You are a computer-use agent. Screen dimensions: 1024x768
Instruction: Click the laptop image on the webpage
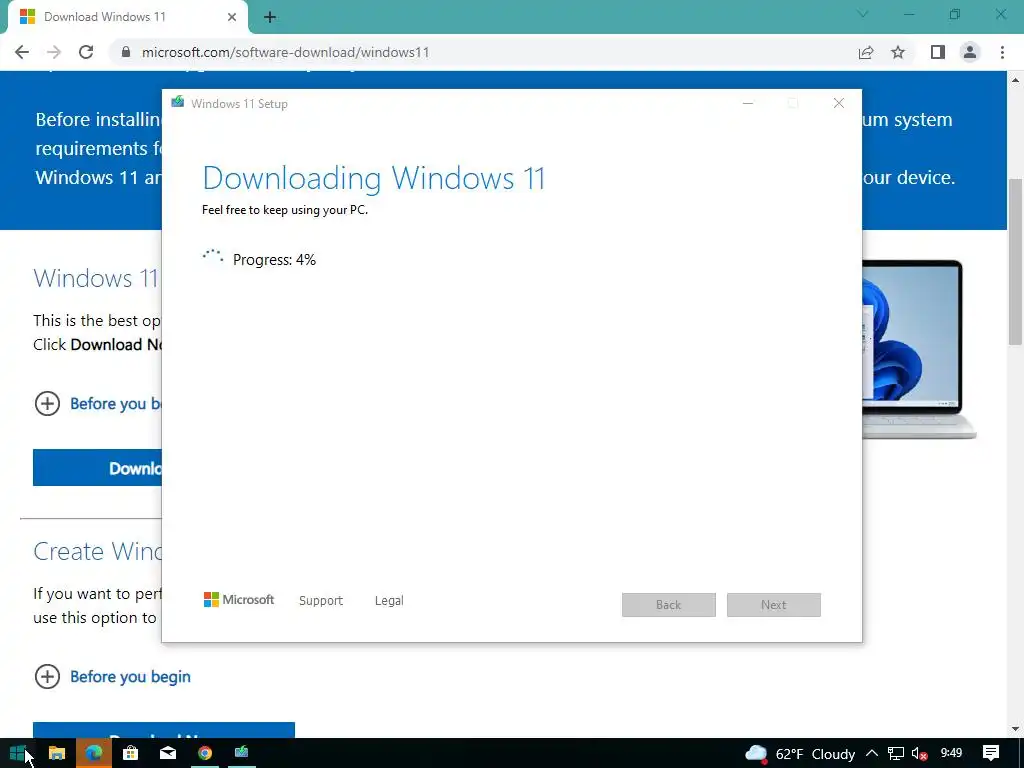pos(919,349)
